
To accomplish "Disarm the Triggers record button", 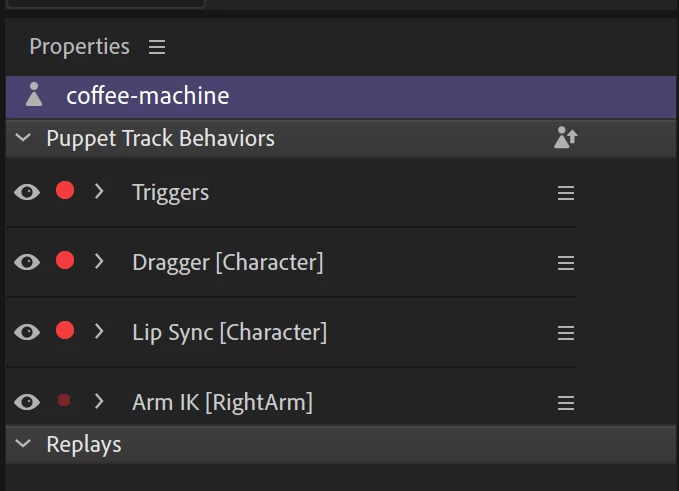I will (x=65, y=191).
